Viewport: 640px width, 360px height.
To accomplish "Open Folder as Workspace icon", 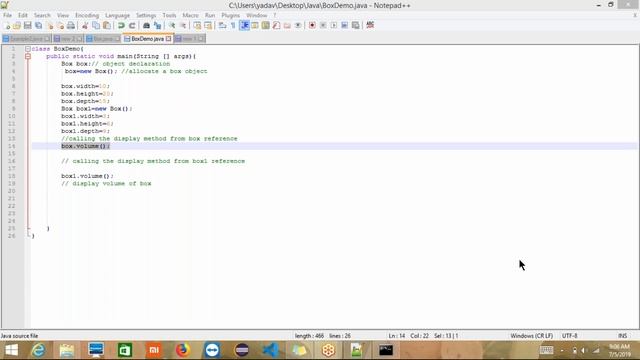I will [287, 25].
